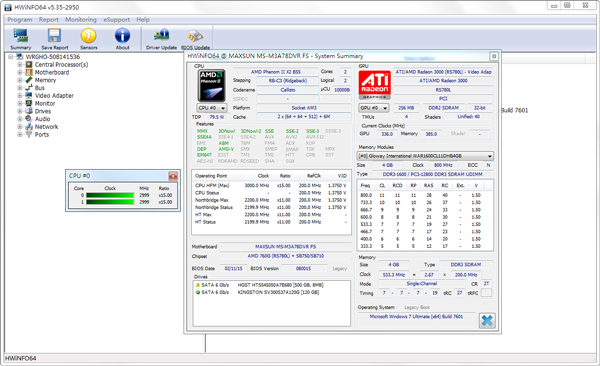
Task: Expand the Drives tree node
Action: click(20, 111)
